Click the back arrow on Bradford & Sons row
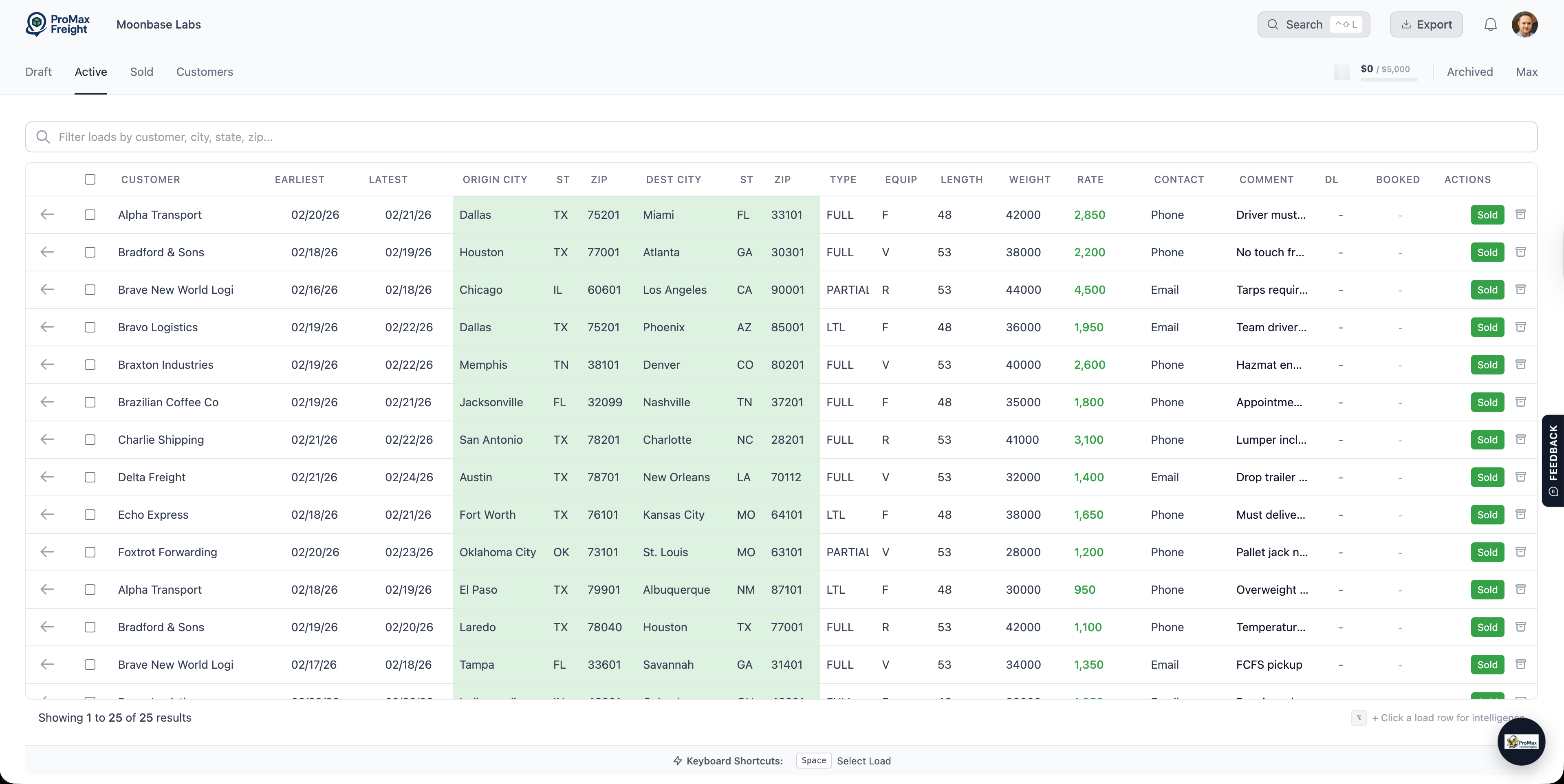This screenshot has height=784, width=1564. tap(47, 252)
